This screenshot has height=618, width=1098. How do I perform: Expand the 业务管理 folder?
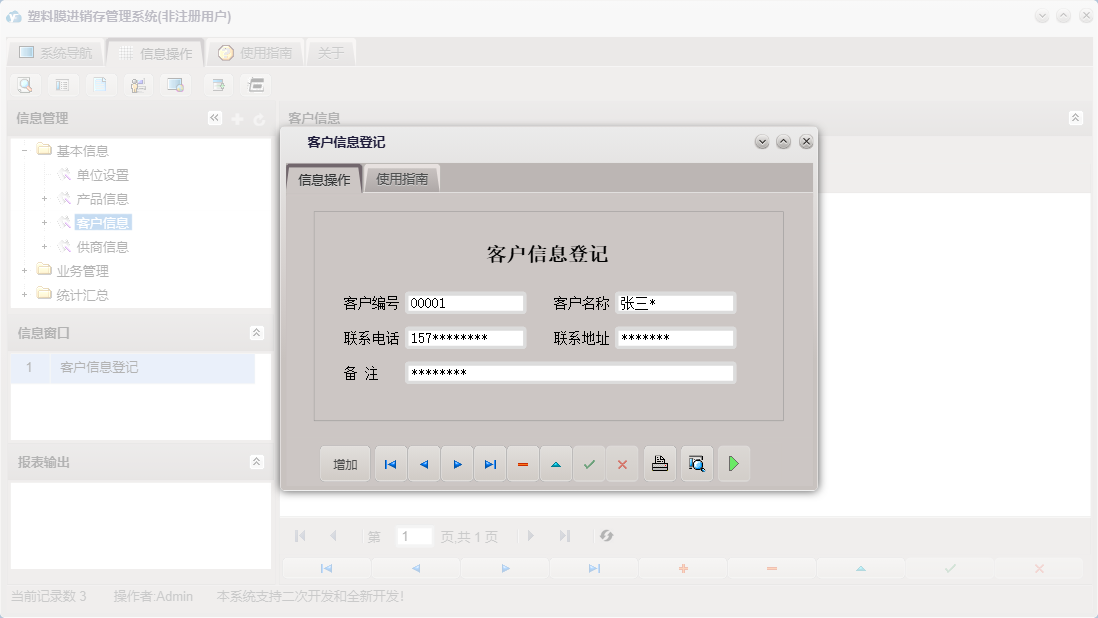pyautogui.click(x=22, y=270)
